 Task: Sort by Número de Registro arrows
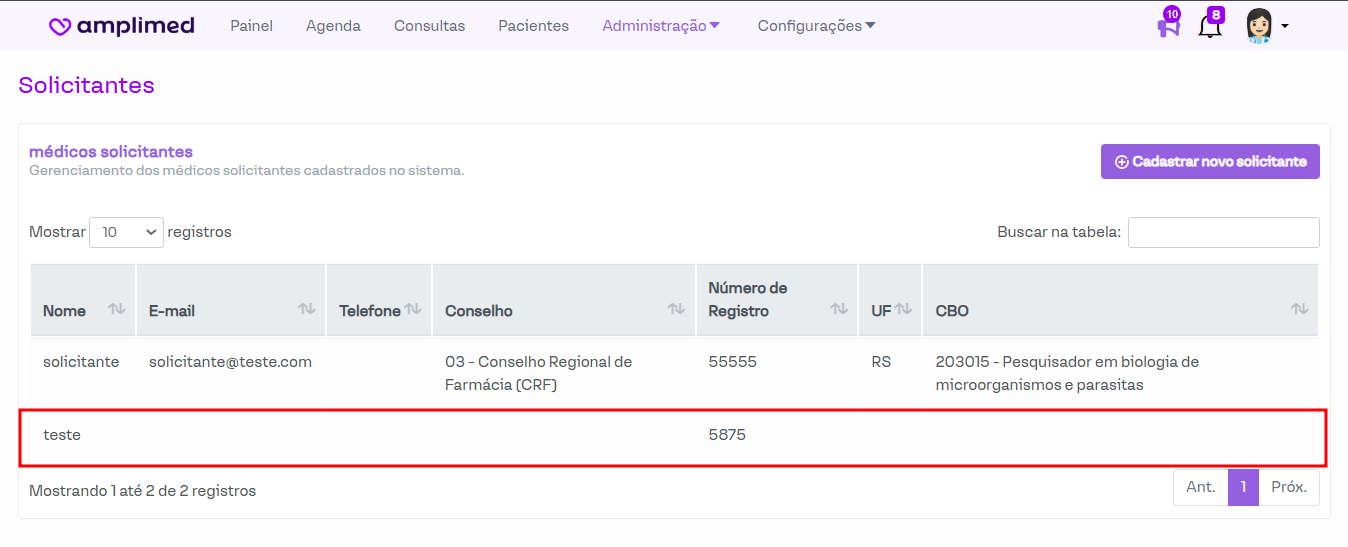point(838,309)
